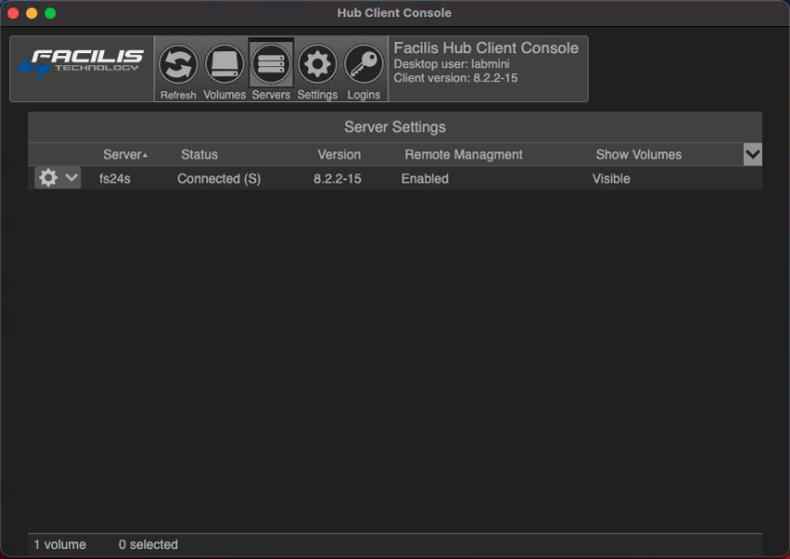
Task: Click the '1 volume' status bar text
Action: [60, 544]
